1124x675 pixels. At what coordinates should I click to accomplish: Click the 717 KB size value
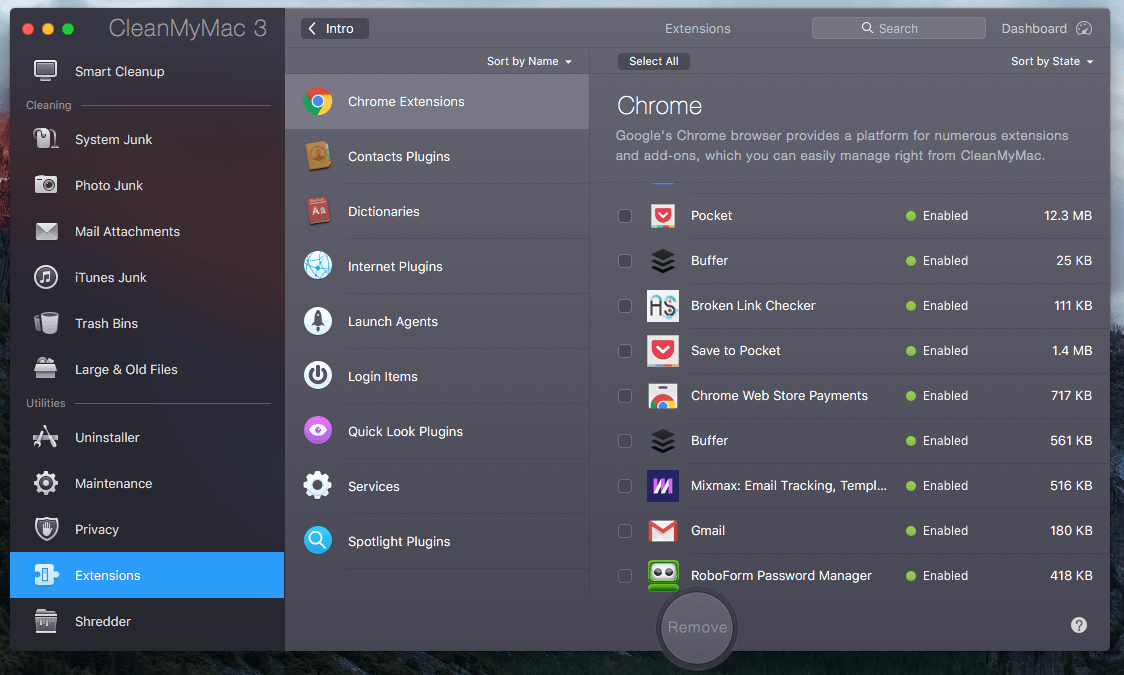point(1071,396)
